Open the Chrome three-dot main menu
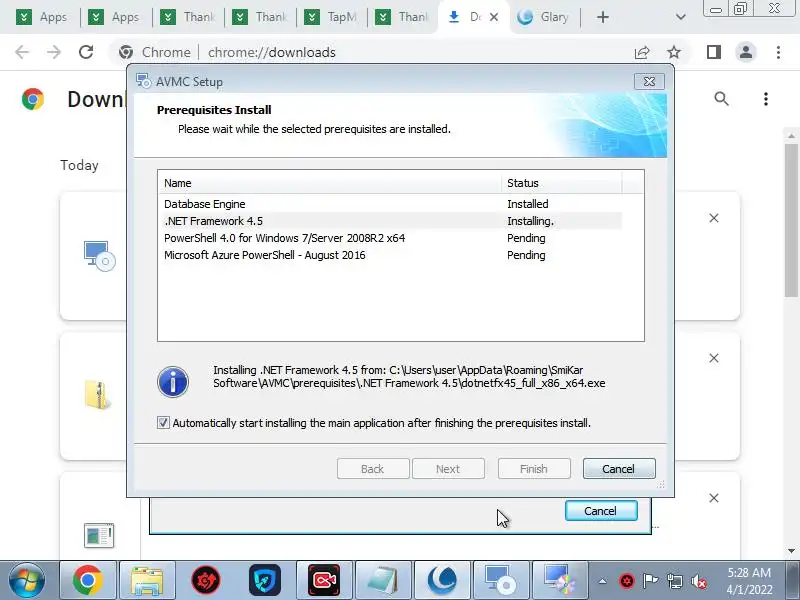The height and width of the screenshot is (600, 800). pyautogui.click(x=778, y=52)
